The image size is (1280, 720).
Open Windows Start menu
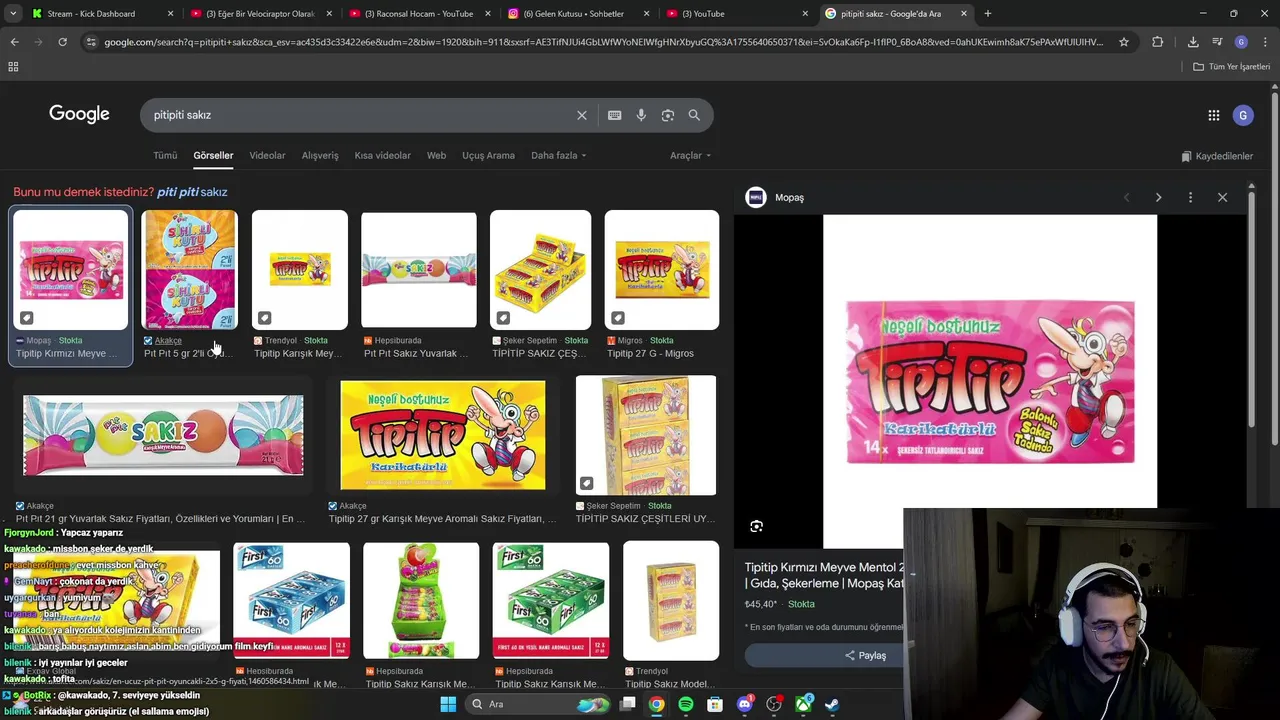tap(448, 704)
